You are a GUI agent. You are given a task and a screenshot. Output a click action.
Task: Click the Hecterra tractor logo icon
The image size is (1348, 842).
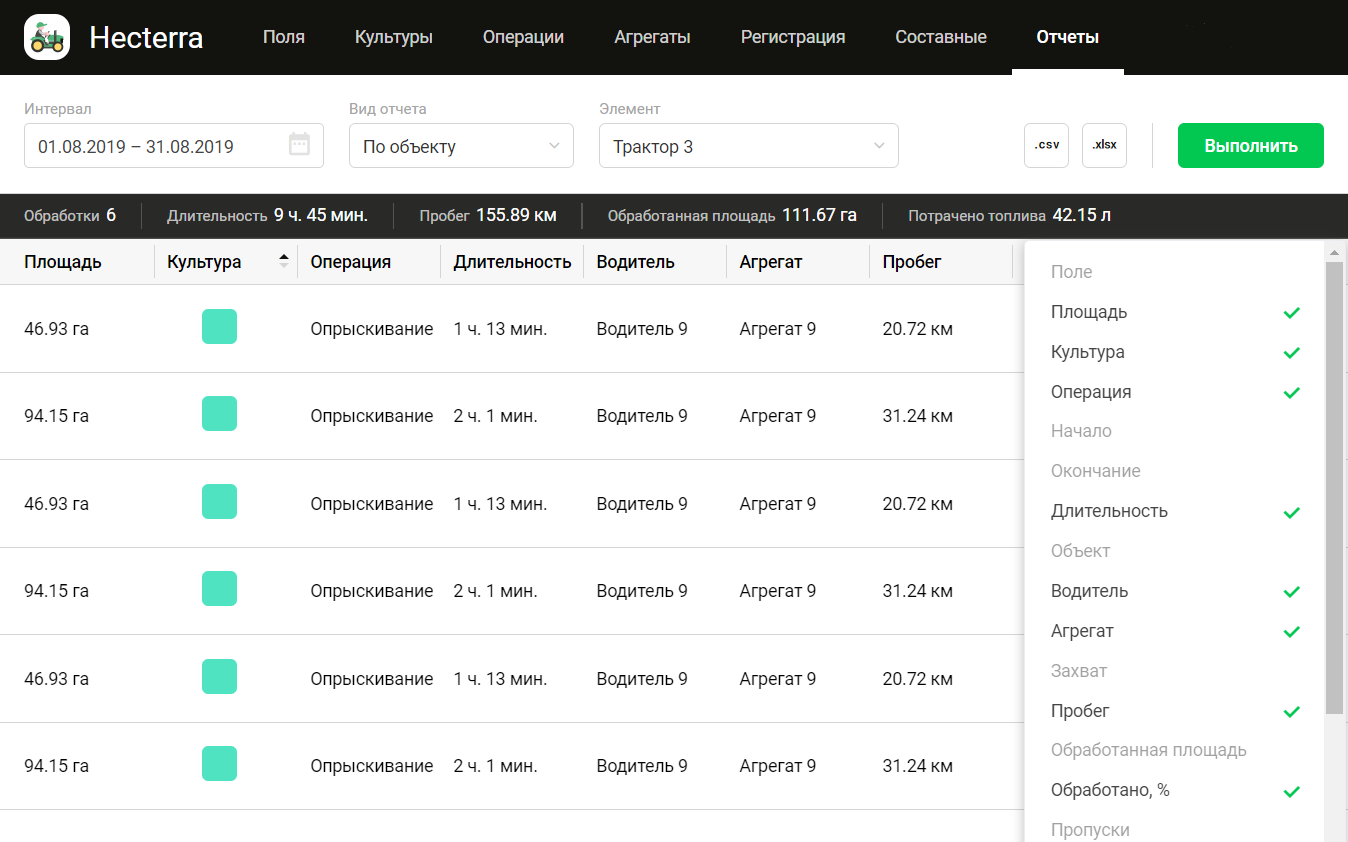pyautogui.click(x=46, y=37)
